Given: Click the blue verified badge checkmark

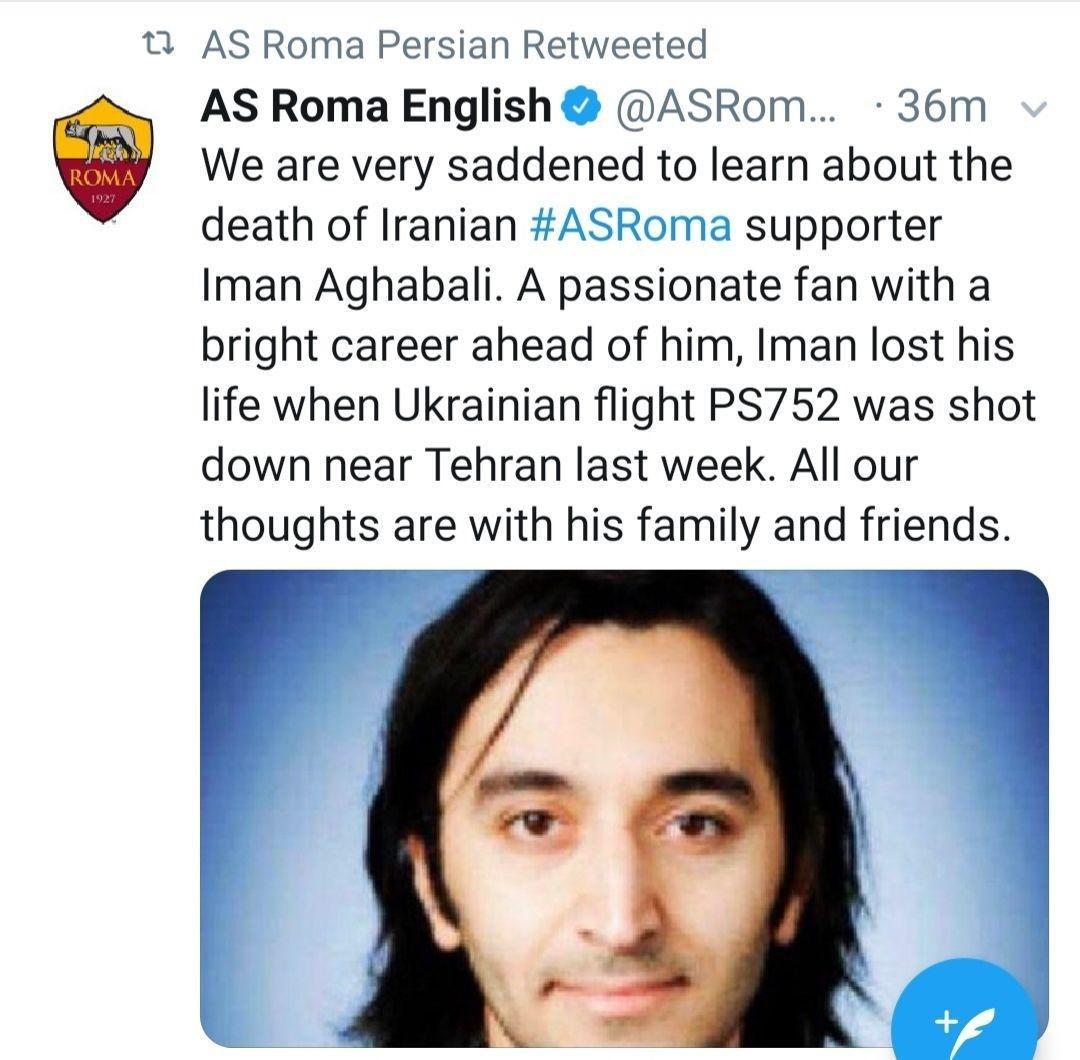Looking at the screenshot, I should (581, 107).
